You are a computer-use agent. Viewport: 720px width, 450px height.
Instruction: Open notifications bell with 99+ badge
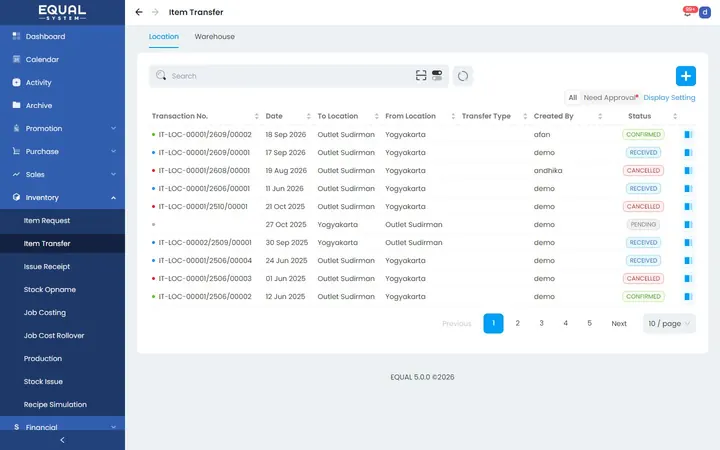click(x=687, y=12)
